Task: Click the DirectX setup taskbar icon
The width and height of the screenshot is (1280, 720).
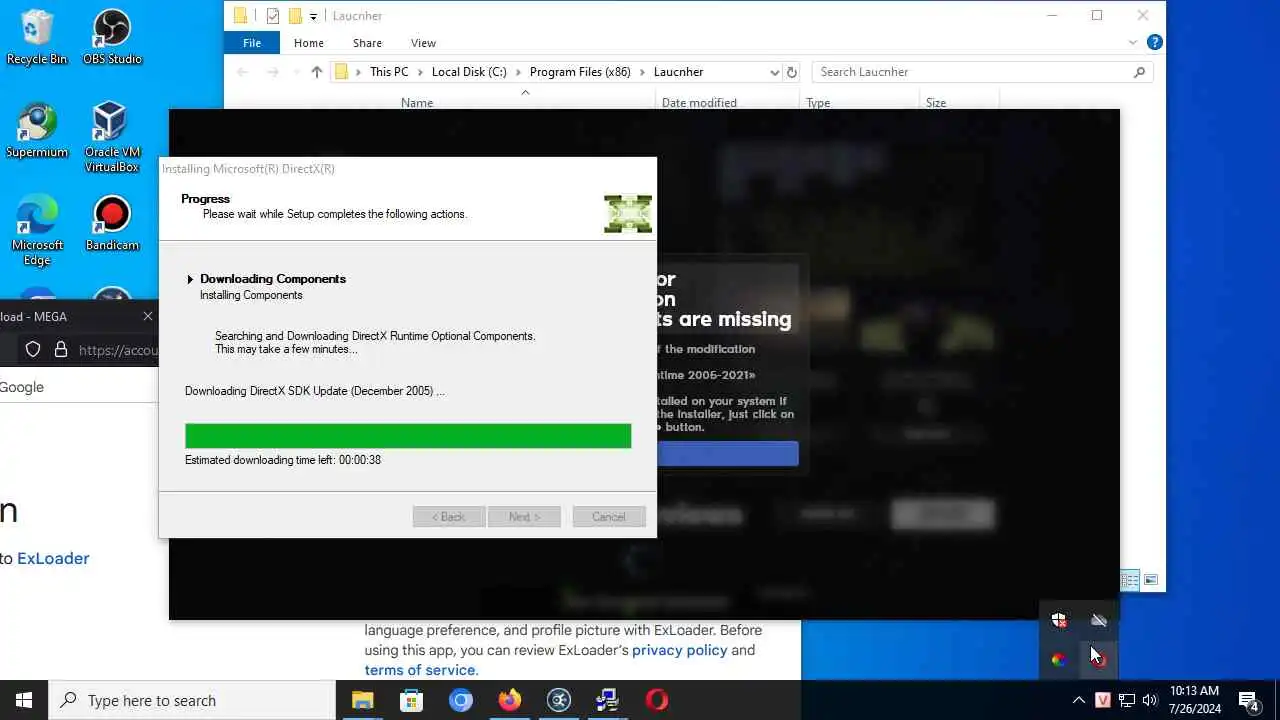Action: (607, 700)
